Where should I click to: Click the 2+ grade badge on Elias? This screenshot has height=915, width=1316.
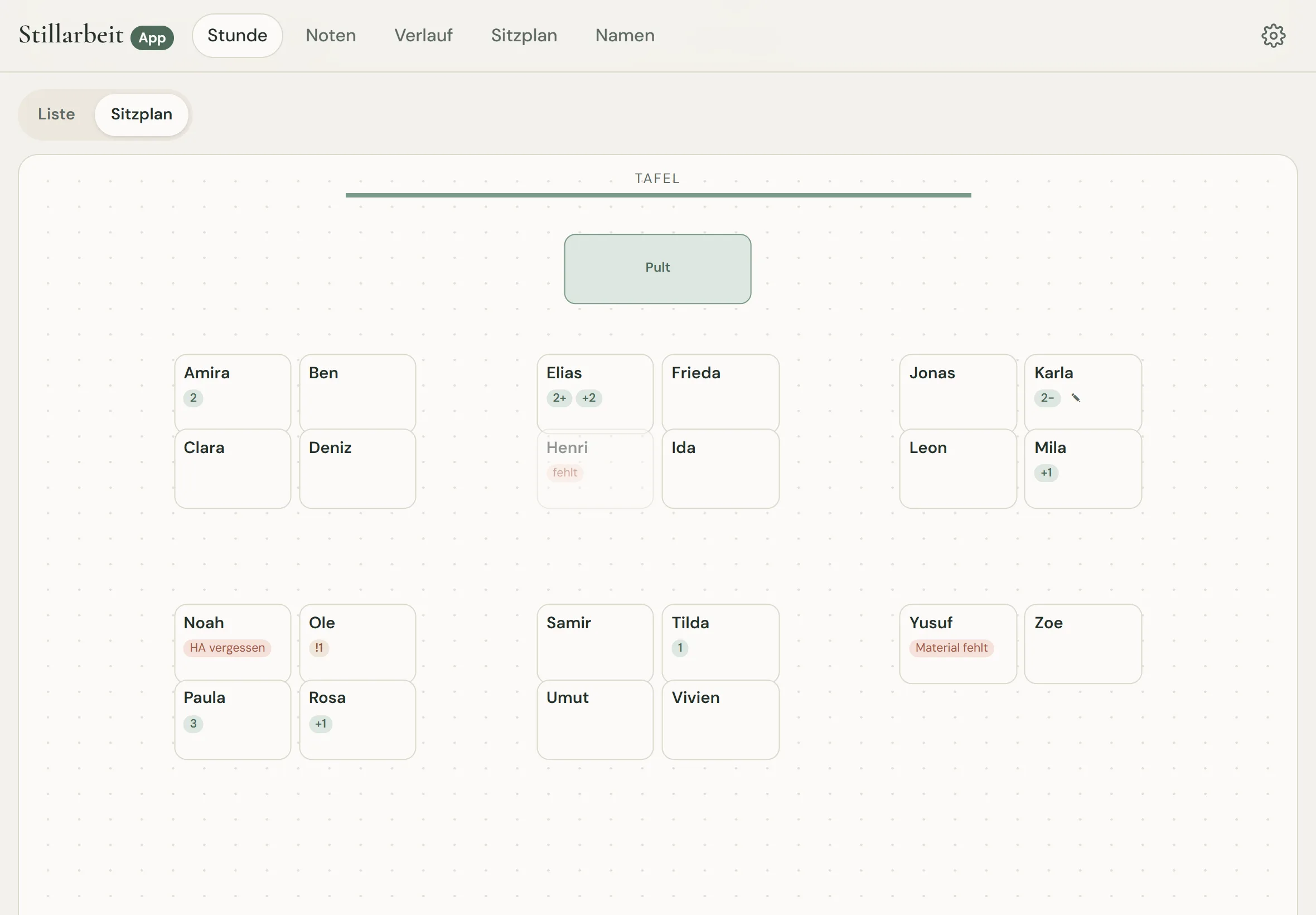[559, 398]
